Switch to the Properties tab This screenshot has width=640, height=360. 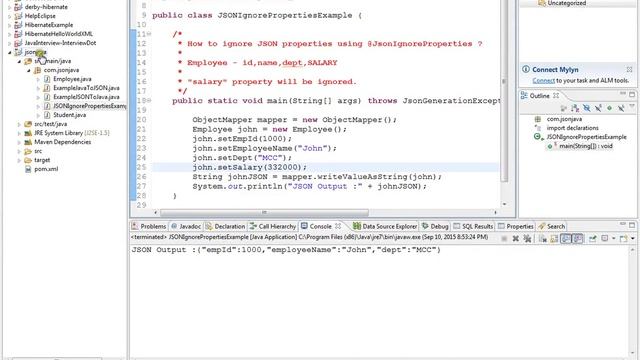[516, 226]
